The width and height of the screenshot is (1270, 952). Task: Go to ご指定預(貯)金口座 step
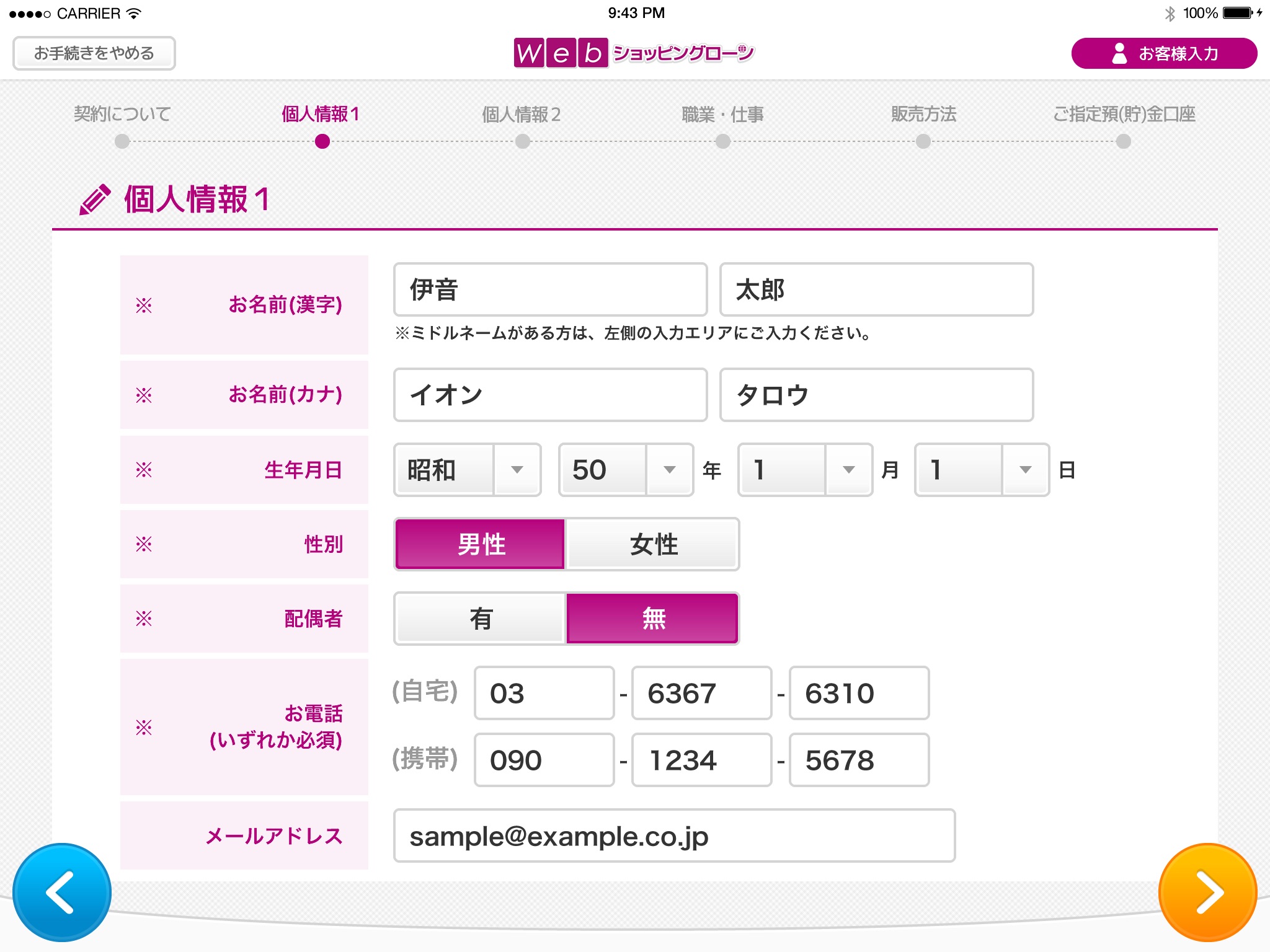pos(1124,114)
